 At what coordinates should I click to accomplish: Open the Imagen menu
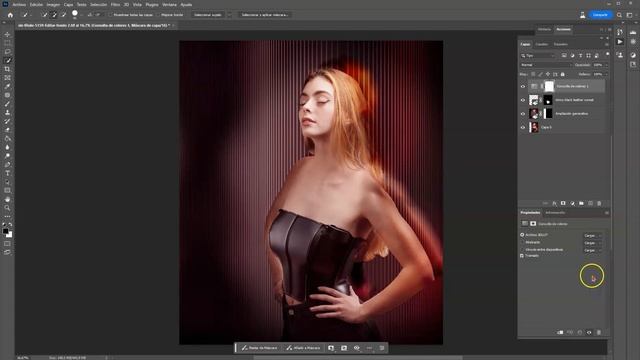[53, 4]
